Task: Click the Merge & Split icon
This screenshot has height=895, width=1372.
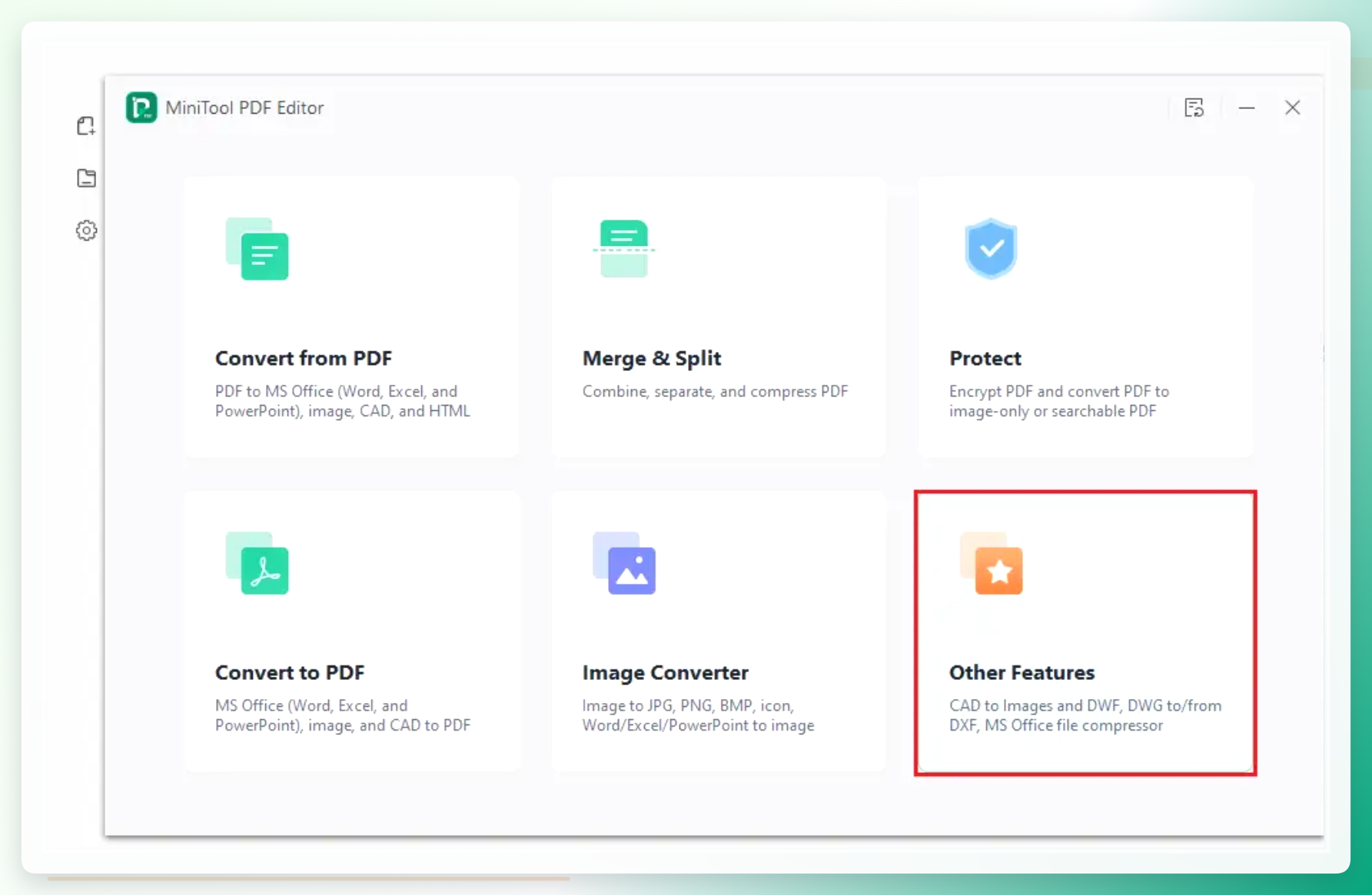Action: click(x=623, y=248)
